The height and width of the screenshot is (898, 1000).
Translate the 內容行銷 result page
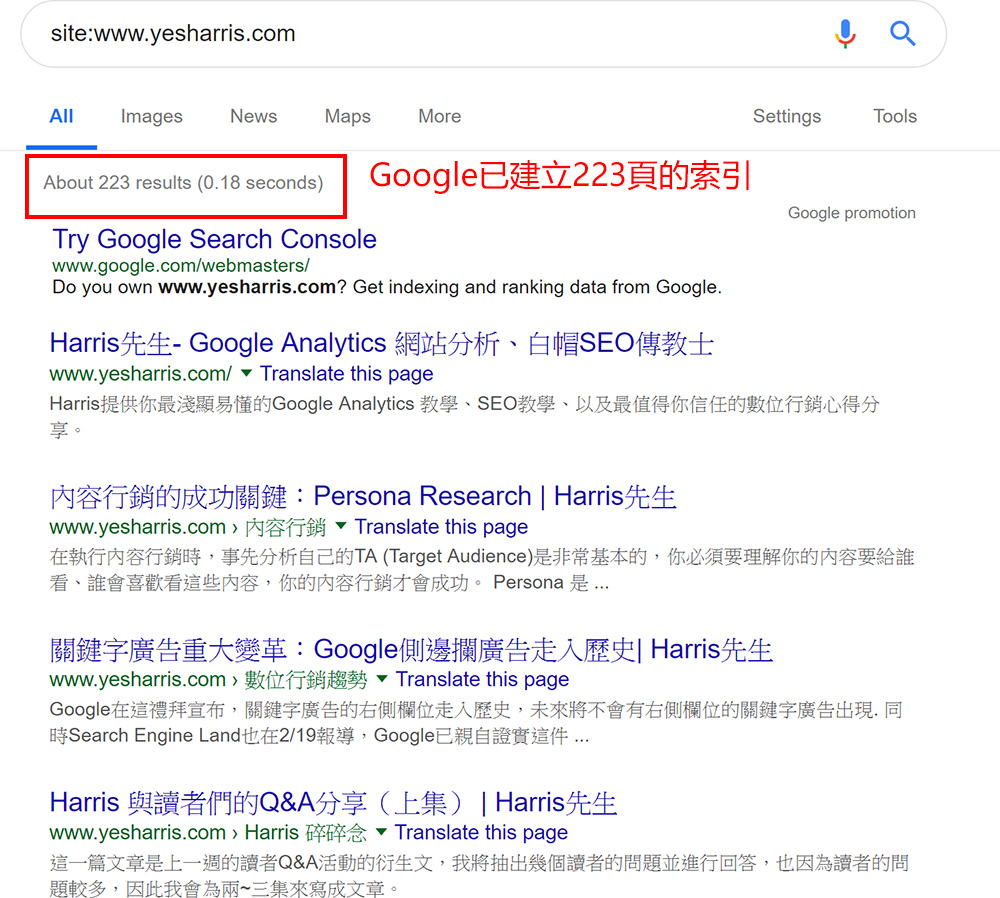[441, 527]
